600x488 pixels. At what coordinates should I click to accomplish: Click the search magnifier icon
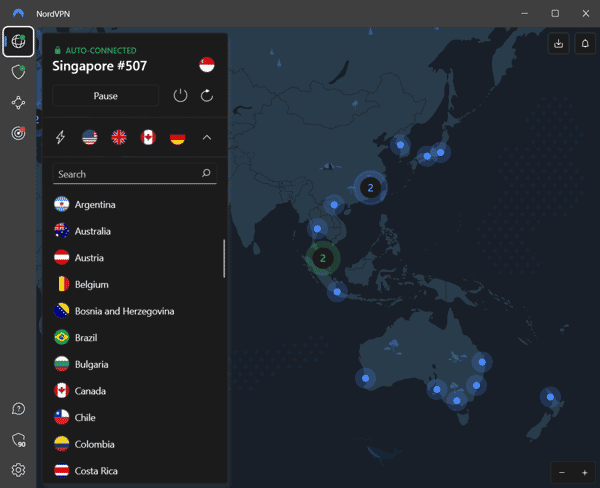[206, 173]
